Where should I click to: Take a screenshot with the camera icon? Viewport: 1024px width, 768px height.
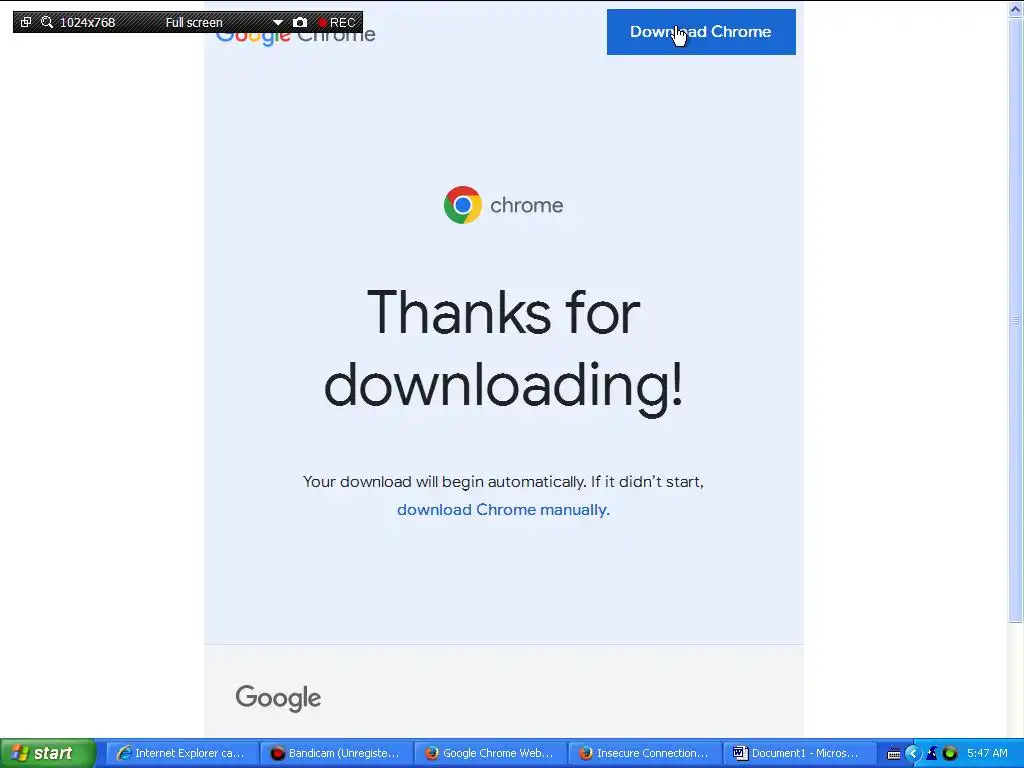pos(300,22)
